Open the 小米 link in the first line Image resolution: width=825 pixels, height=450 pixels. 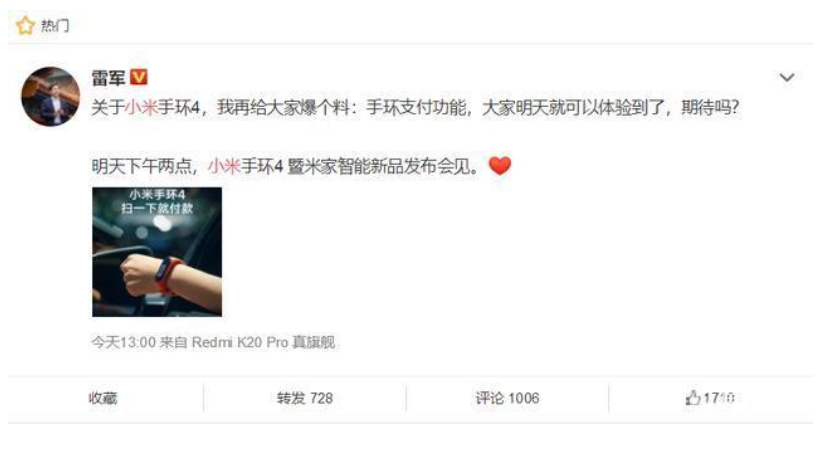click(x=141, y=107)
